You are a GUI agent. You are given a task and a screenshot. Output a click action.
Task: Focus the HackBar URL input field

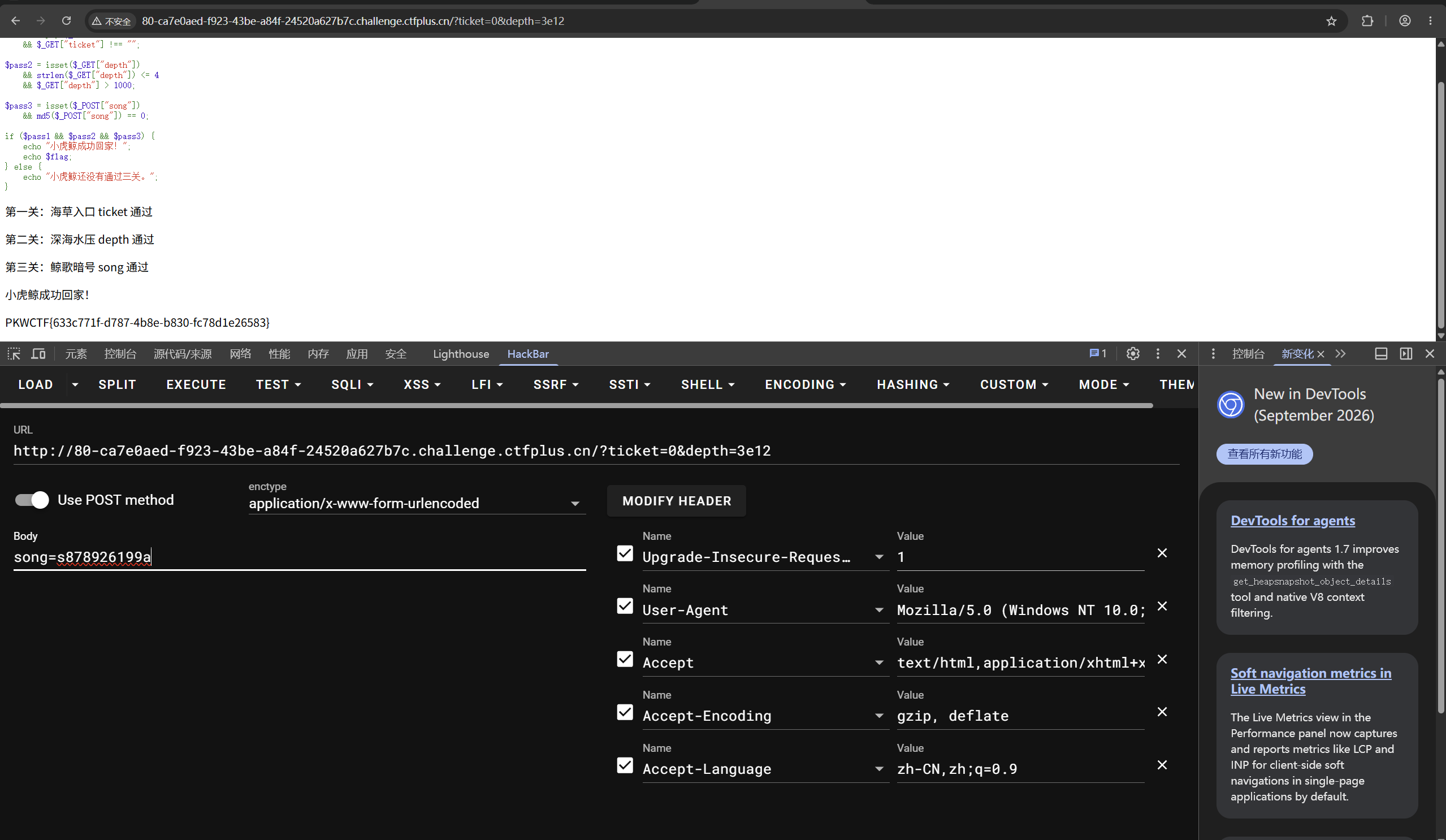[596, 451]
